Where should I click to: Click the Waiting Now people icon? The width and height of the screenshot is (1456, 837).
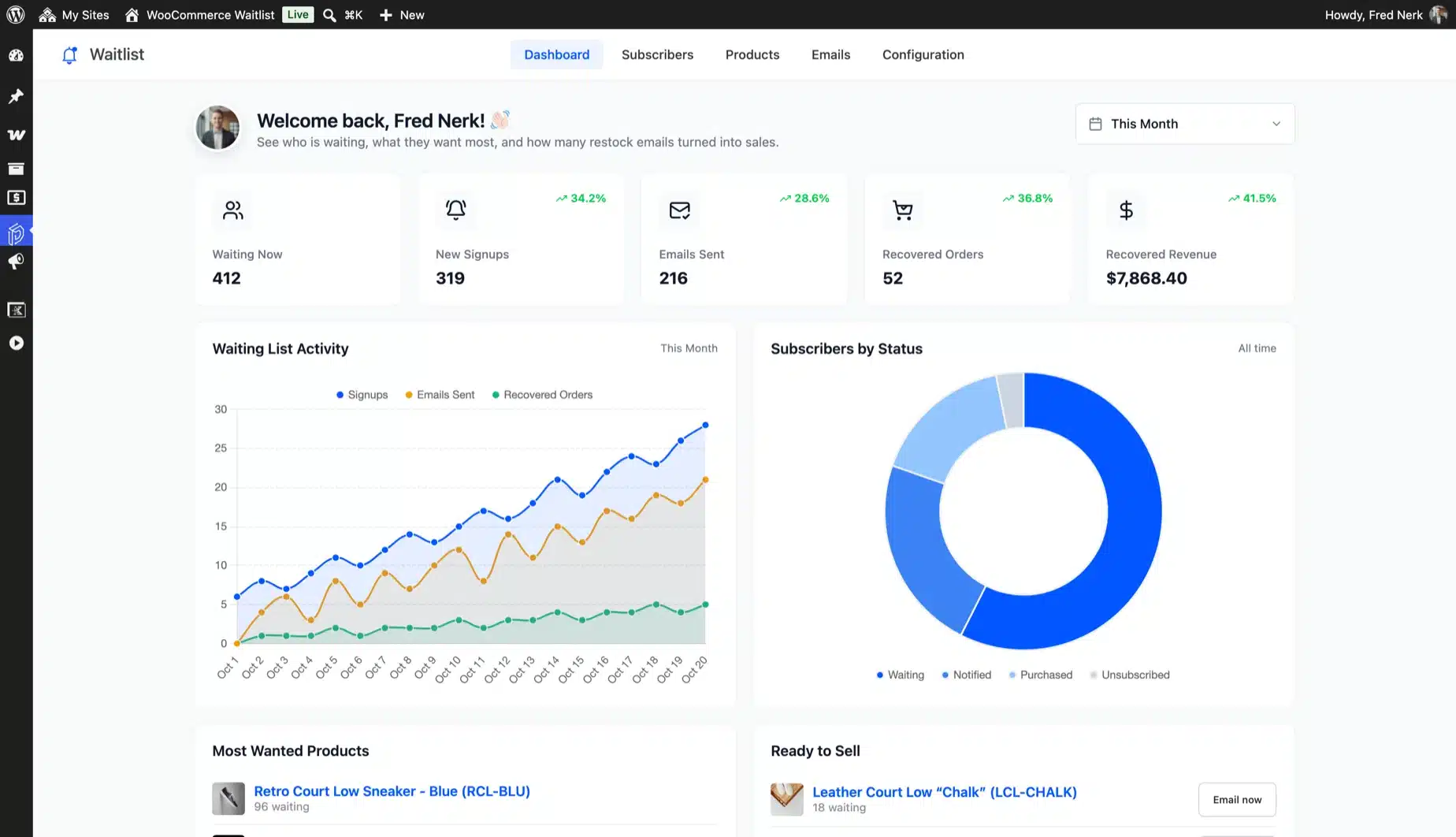point(232,210)
